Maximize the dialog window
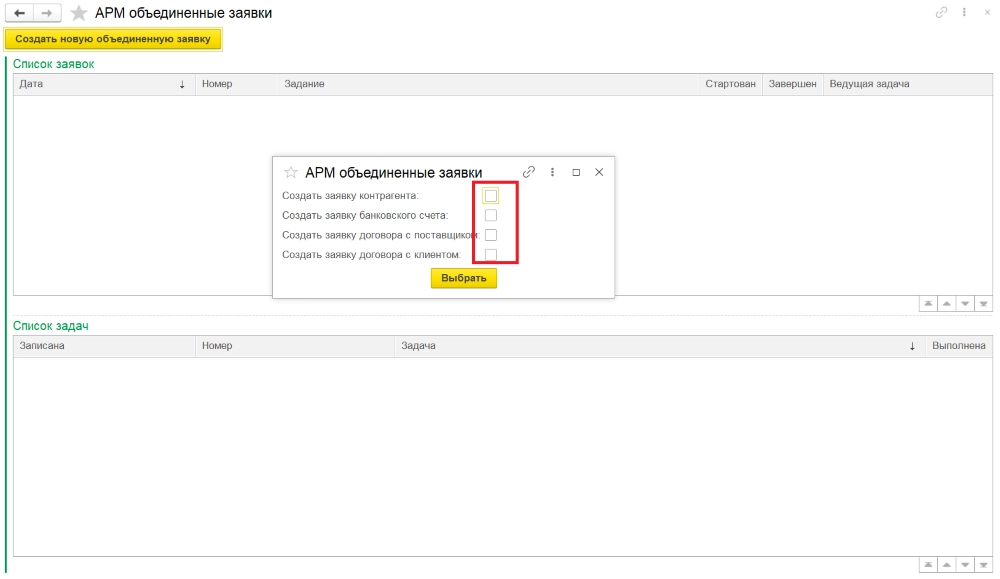This screenshot has height=579, width=1000. (x=576, y=172)
